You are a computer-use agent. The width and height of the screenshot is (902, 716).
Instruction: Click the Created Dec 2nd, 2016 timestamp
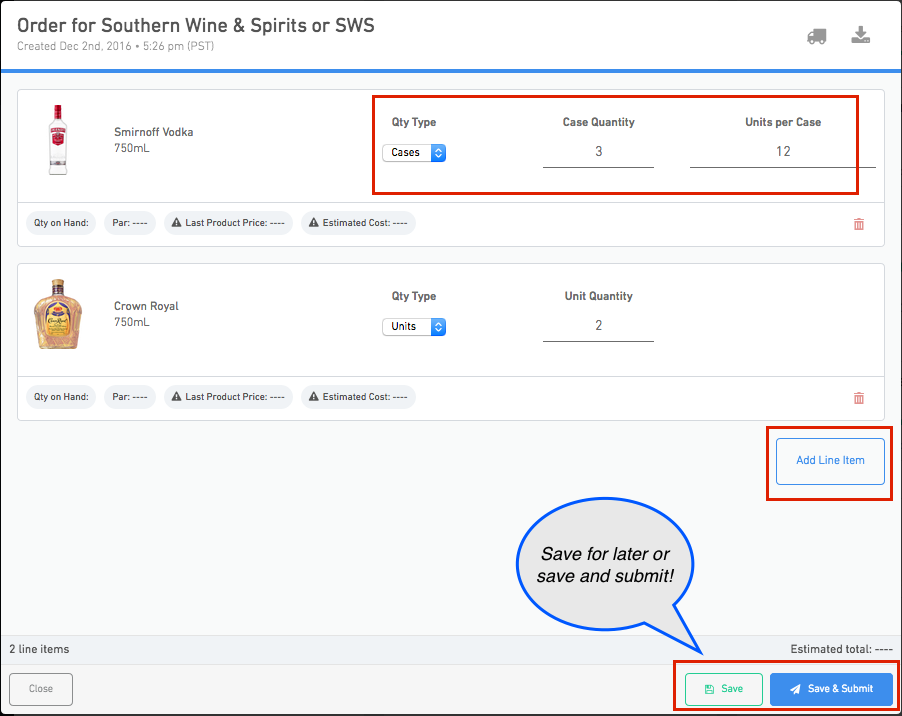(115, 46)
